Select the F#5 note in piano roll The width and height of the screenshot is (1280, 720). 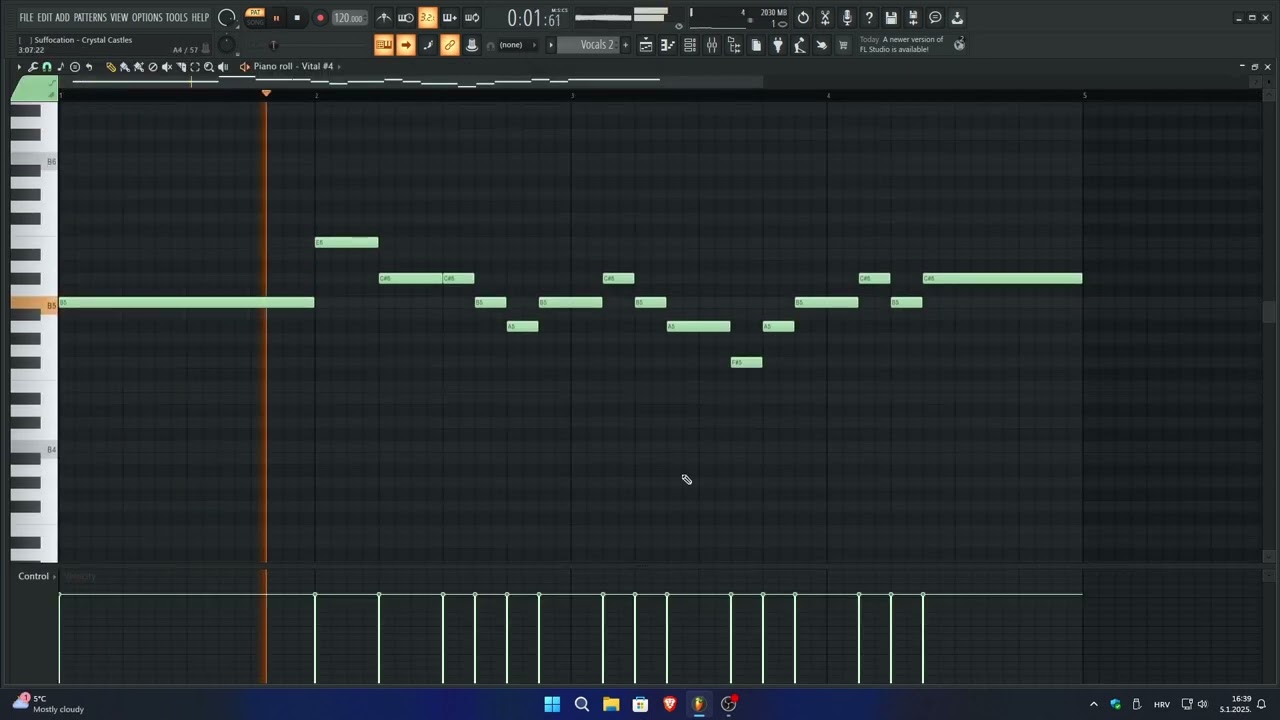pos(746,362)
